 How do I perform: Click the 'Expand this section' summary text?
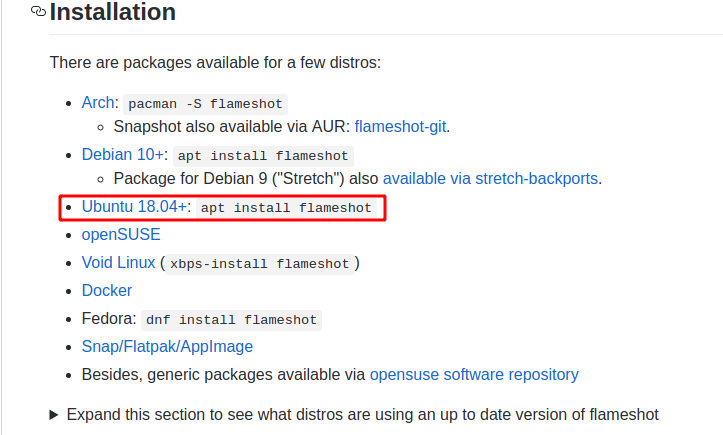click(x=362, y=415)
